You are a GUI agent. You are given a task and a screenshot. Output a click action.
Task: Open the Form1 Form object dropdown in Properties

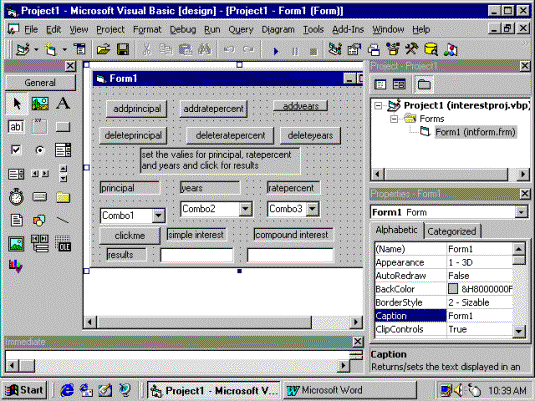521,212
